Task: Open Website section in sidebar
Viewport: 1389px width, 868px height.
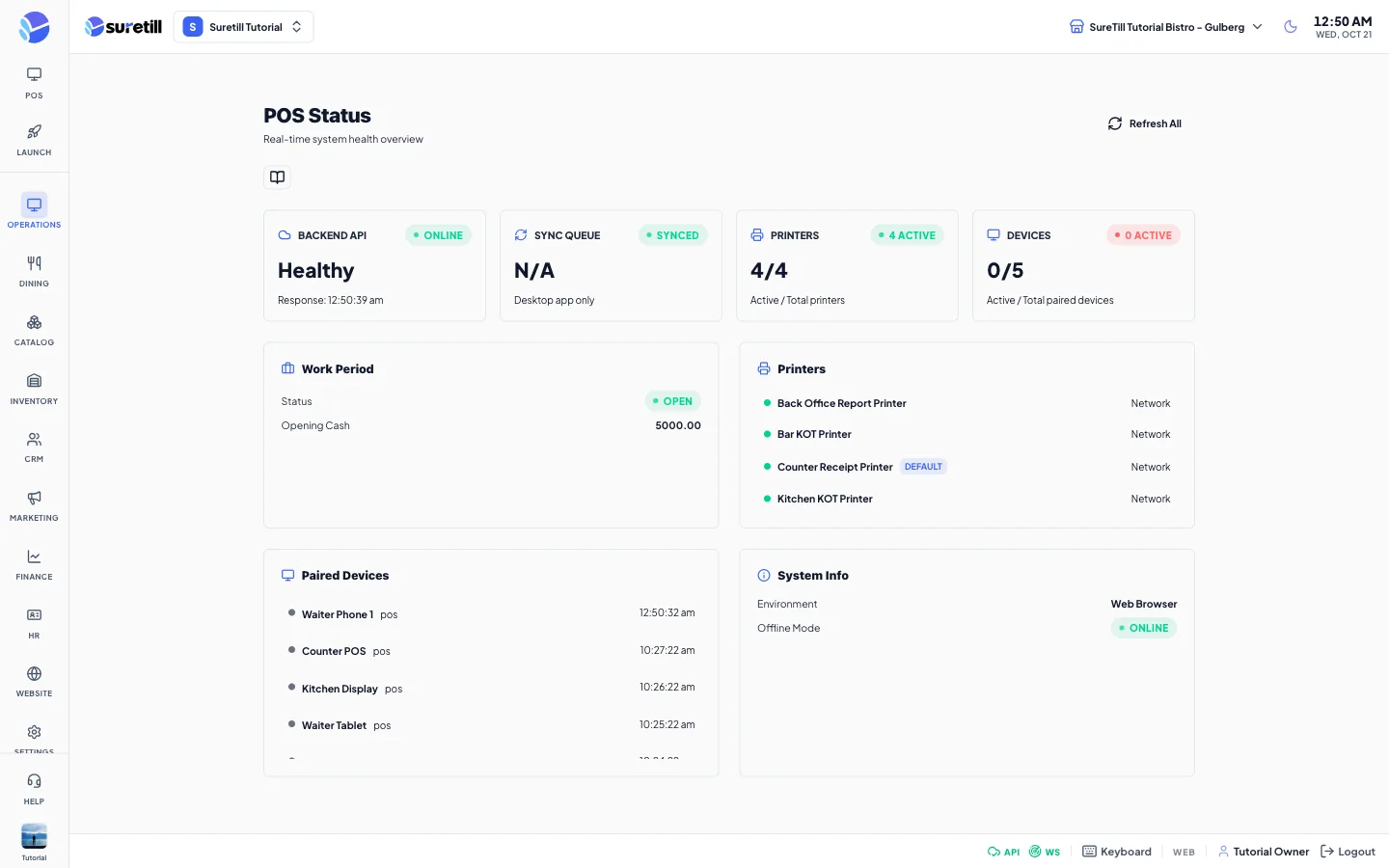Action: (34, 681)
